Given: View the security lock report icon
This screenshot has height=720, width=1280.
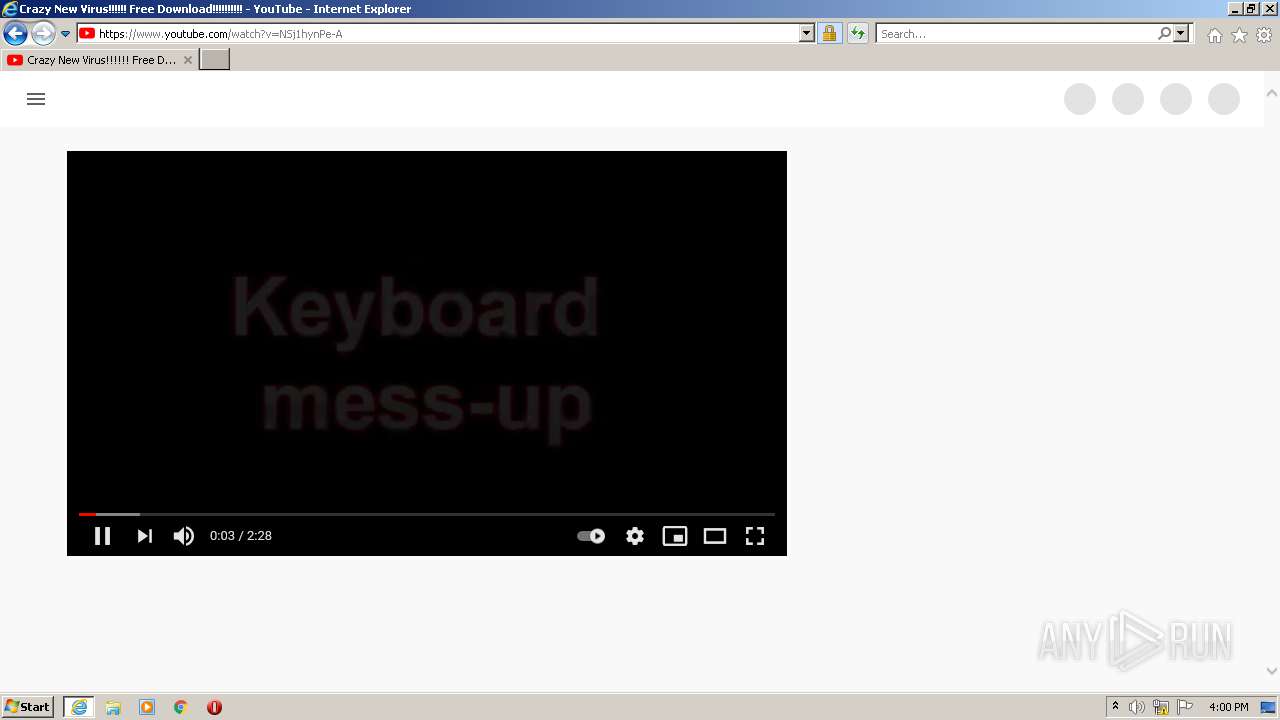Looking at the screenshot, I should pos(829,34).
